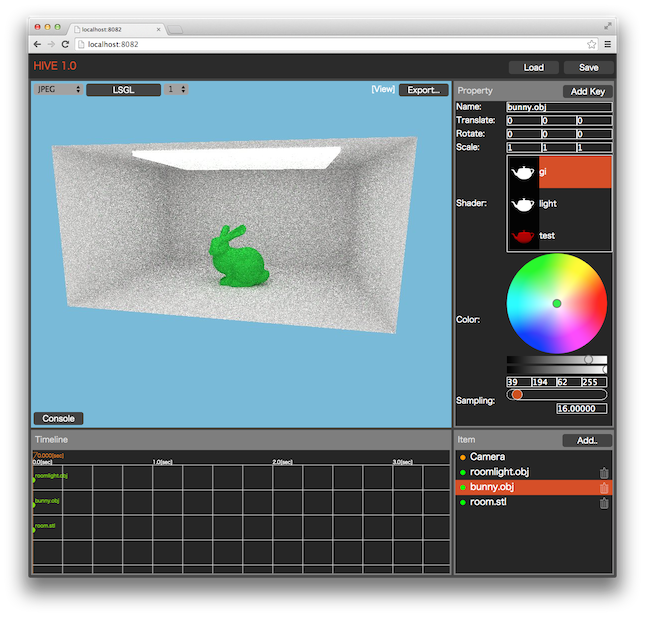
Task: Click the Translate X input field
Action: pos(524,121)
